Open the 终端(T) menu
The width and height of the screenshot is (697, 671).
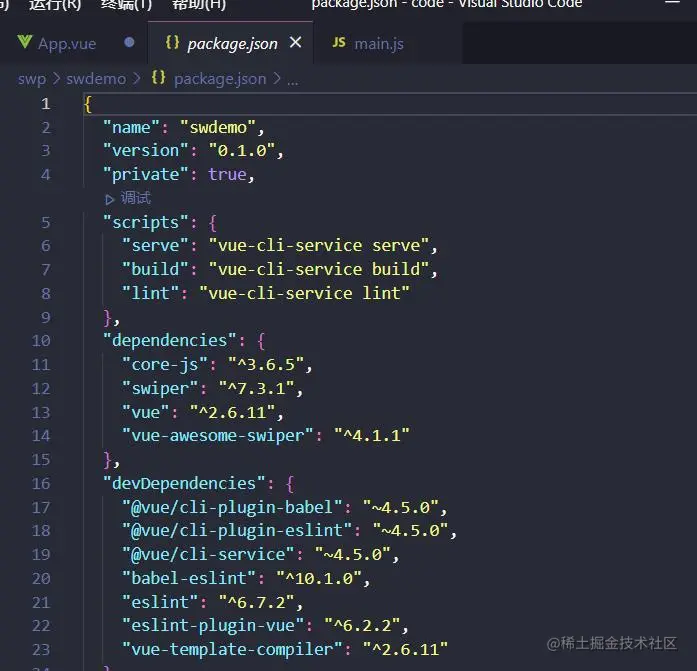pos(126,4)
